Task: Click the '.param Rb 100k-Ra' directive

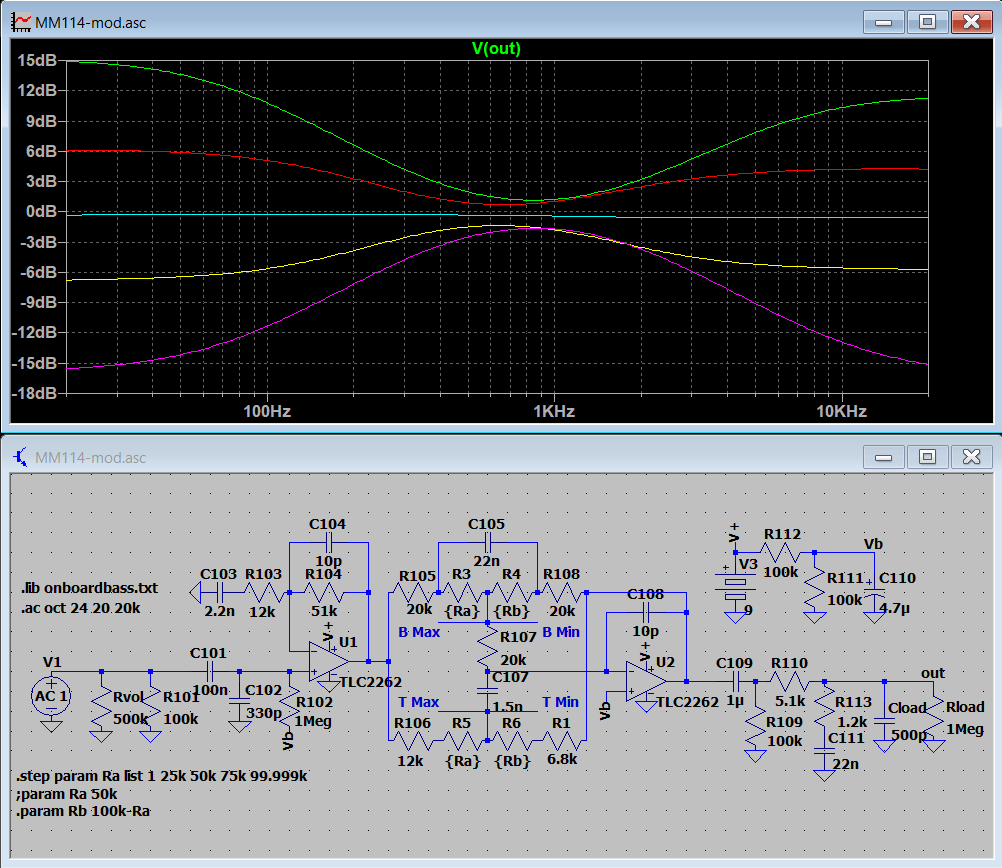Action: point(83,811)
